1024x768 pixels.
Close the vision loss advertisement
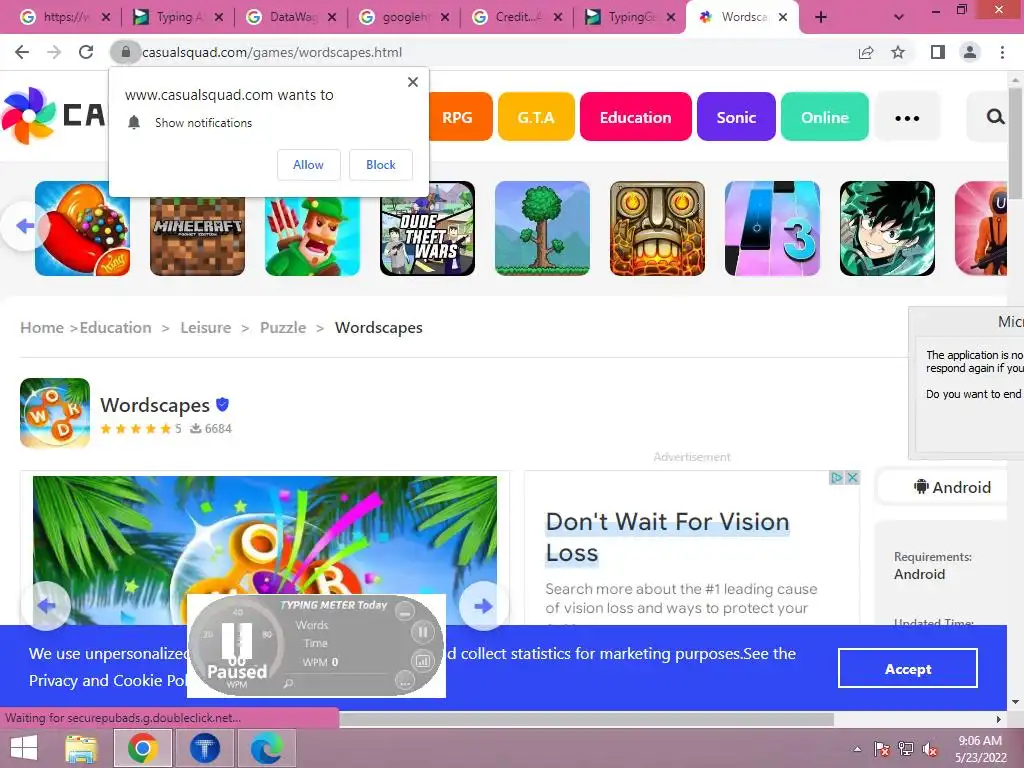852,477
